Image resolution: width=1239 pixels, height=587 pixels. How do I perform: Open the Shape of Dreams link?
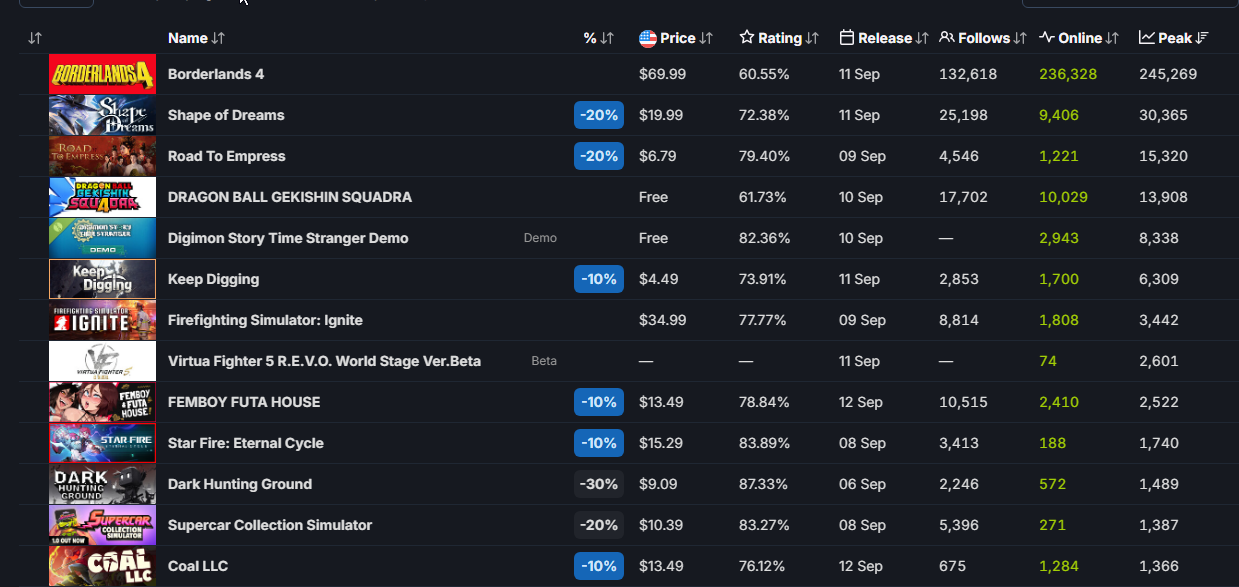(x=226, y=115)
